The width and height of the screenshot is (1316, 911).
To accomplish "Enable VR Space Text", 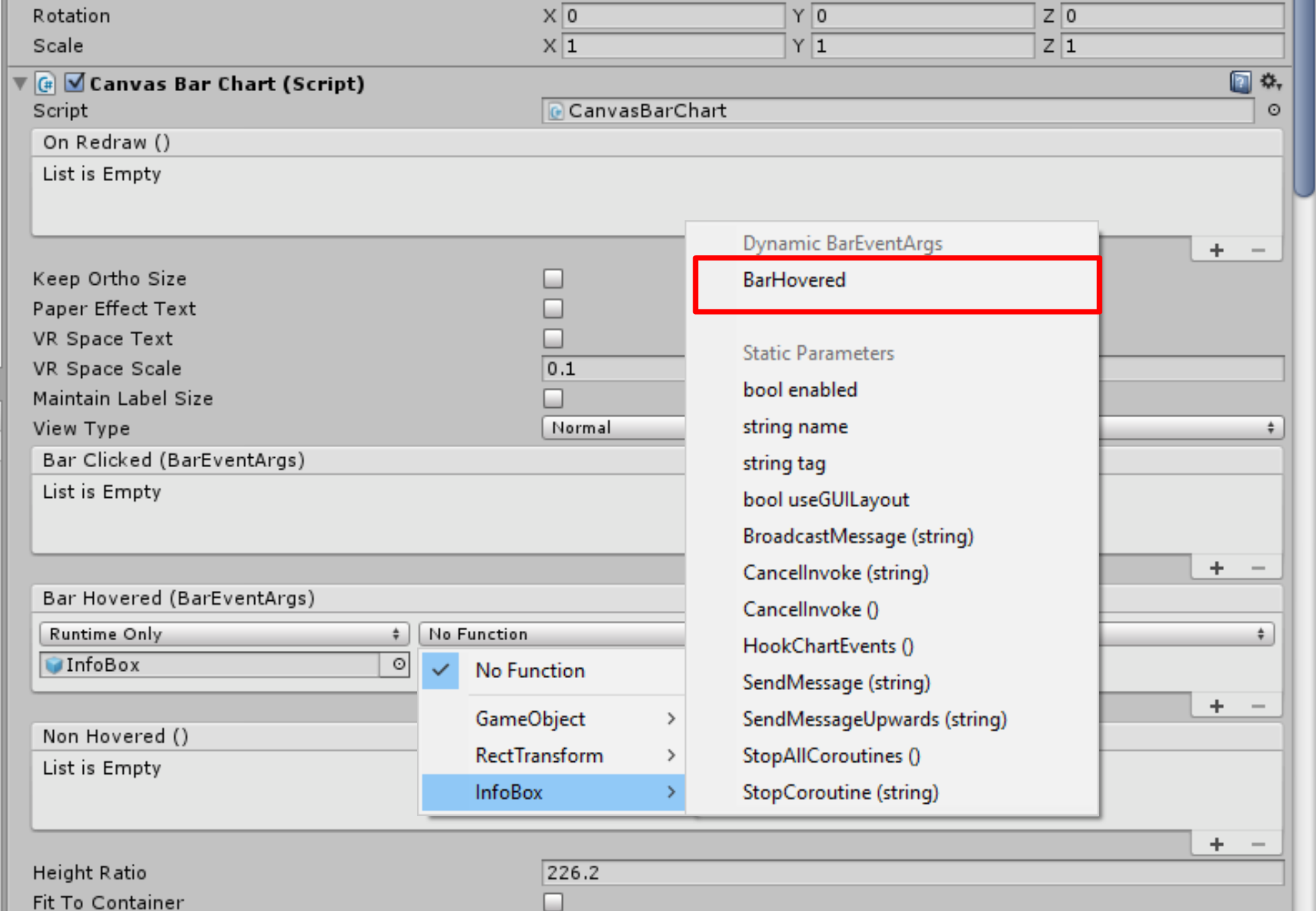I will click(553, 338).
